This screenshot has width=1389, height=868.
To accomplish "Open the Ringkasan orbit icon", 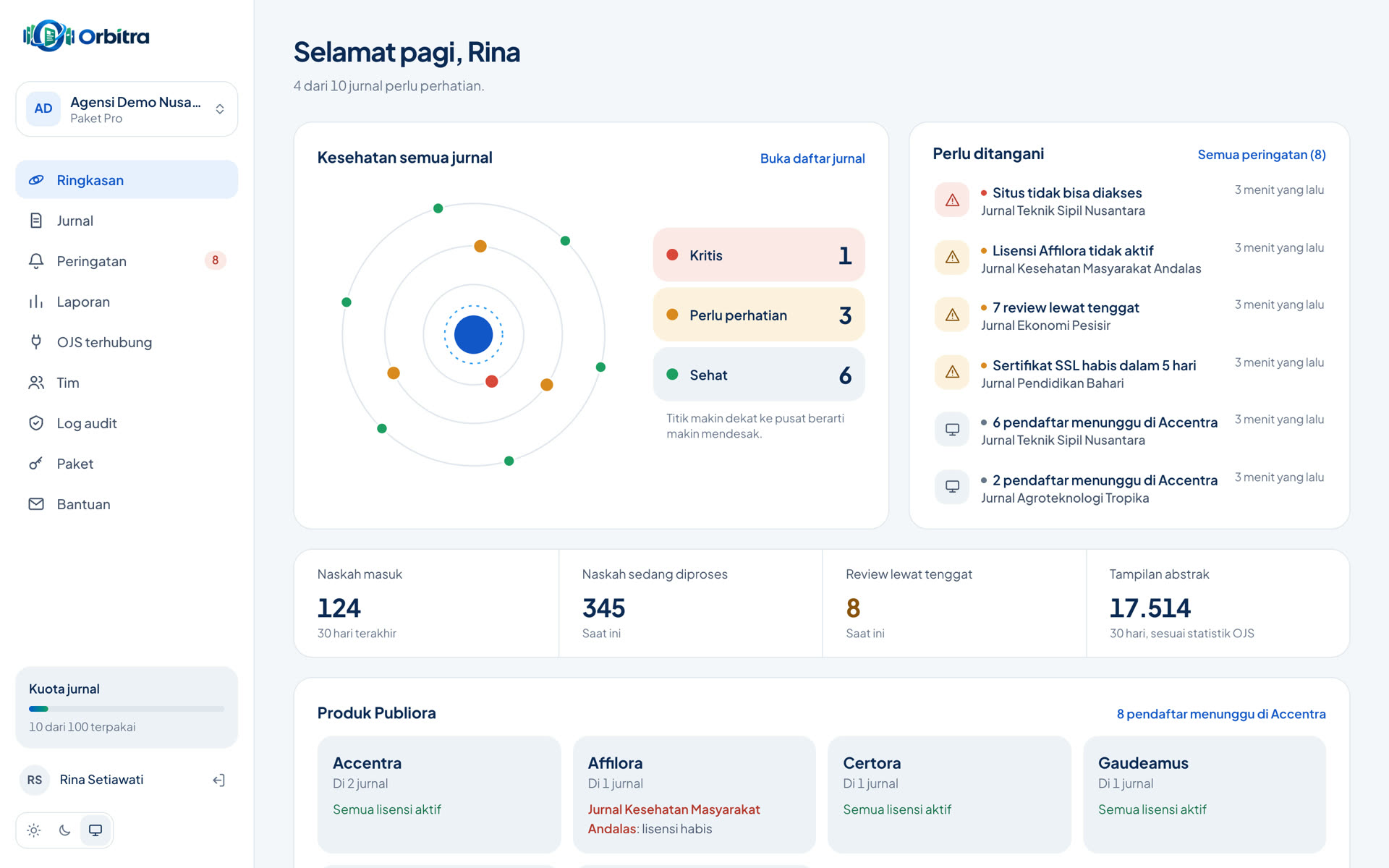I will (x=36, y=180).
